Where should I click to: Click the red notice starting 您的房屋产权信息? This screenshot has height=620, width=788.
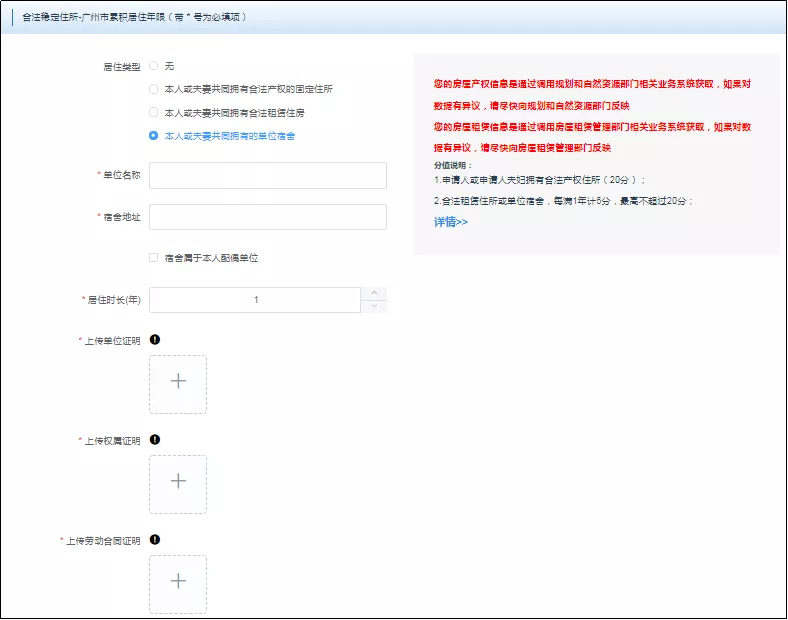[x=593, y=94]
